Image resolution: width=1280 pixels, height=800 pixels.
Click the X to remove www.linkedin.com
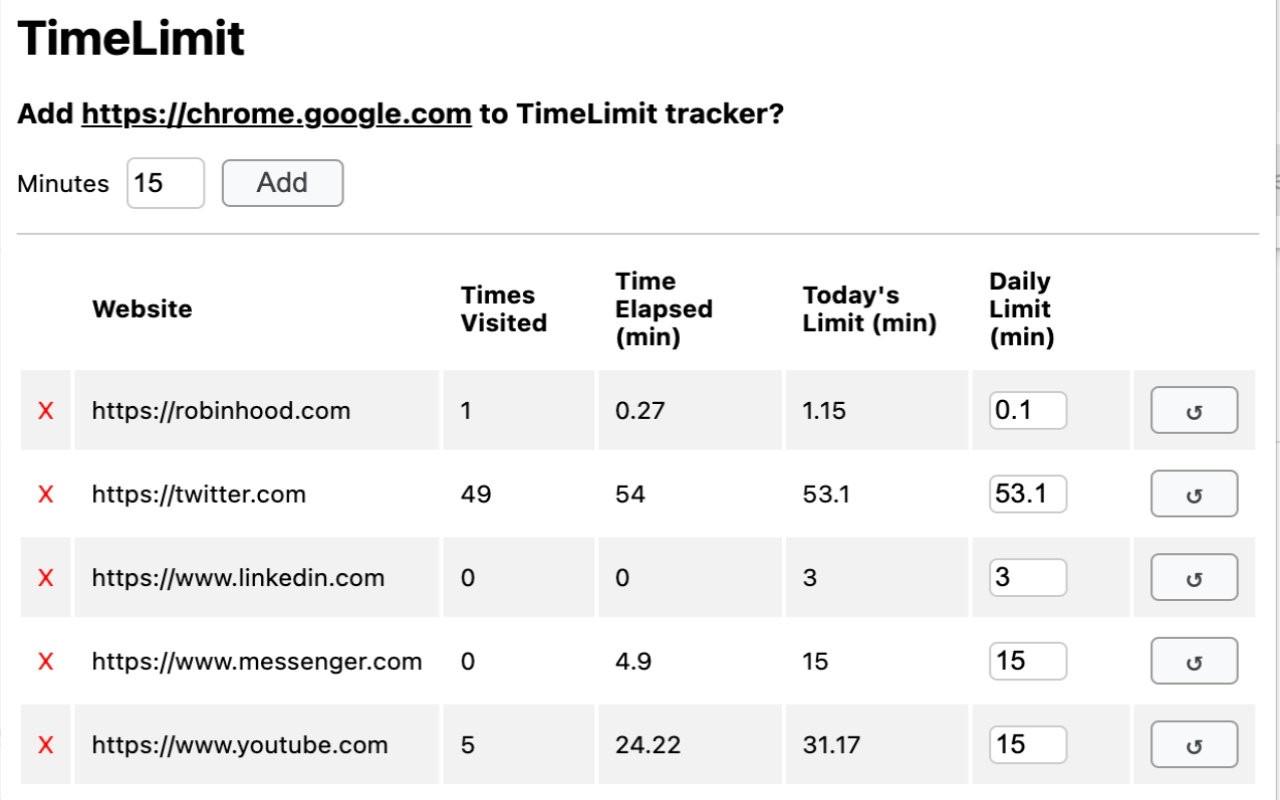click(45, 577)
